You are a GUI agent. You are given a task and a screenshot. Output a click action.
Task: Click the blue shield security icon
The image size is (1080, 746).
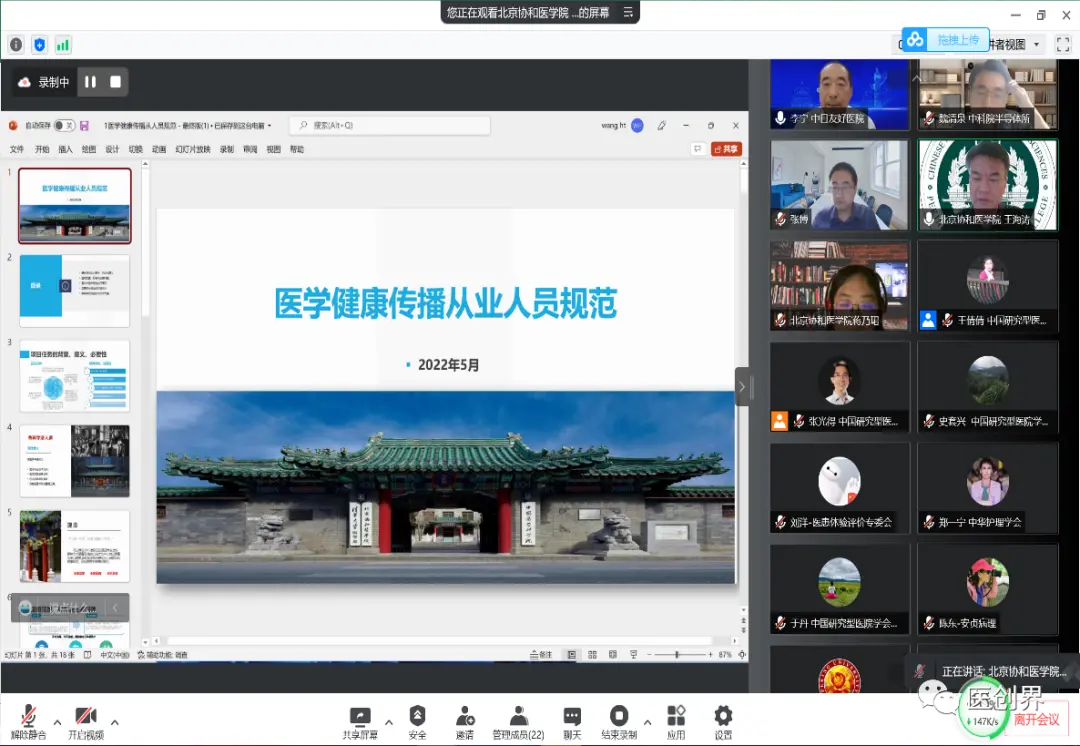click(x=40, y=45)
